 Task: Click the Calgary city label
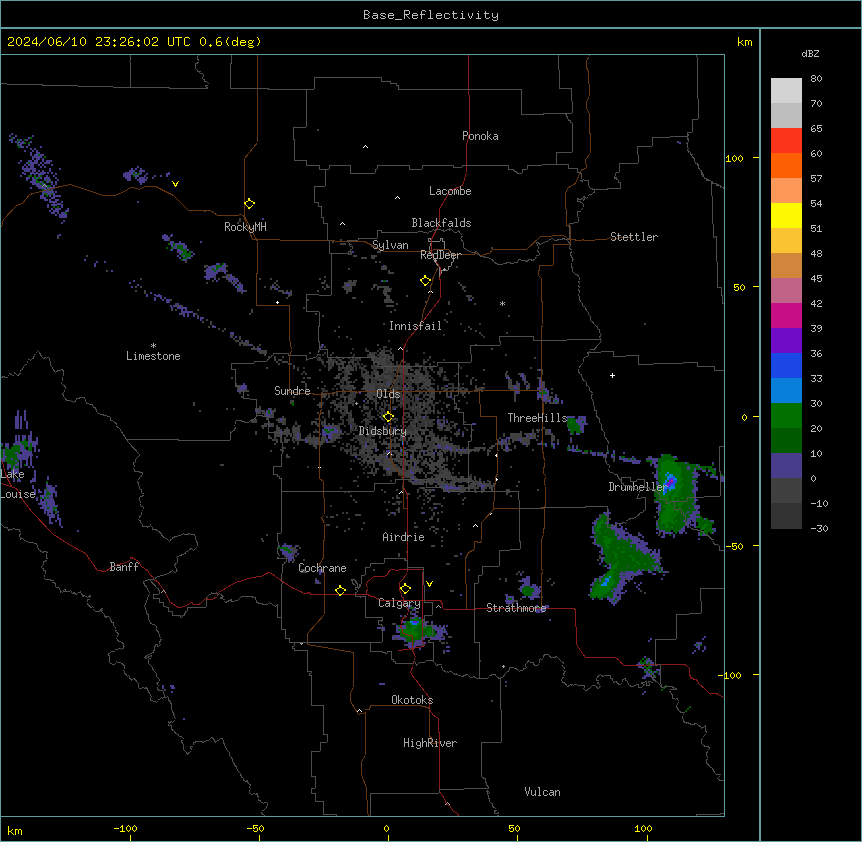(x=399, y=603)
